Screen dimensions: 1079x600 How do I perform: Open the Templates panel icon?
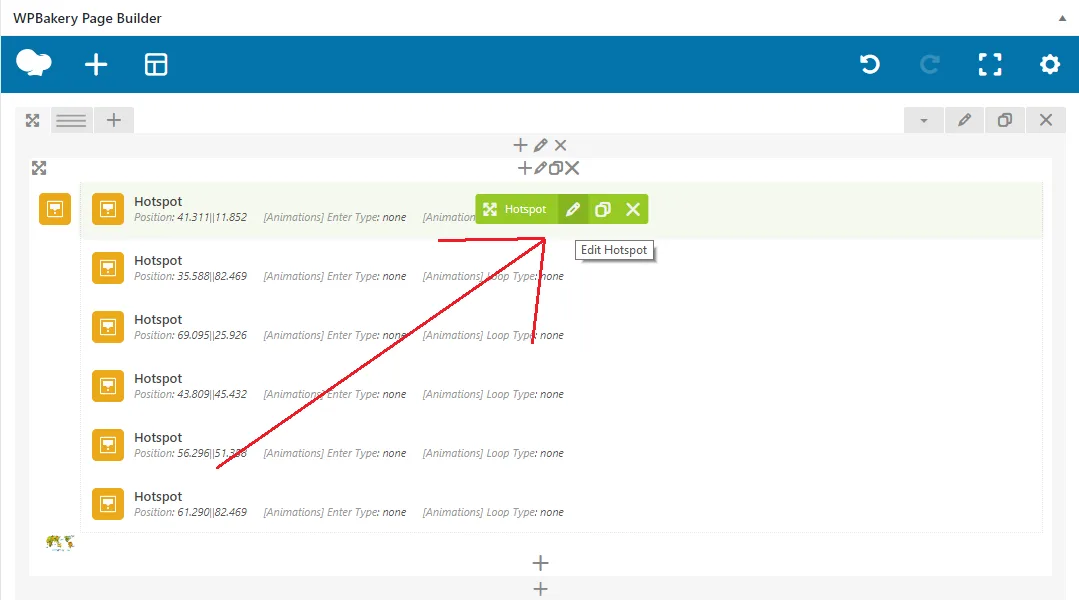pyautogui.click(x=156, y=65)
